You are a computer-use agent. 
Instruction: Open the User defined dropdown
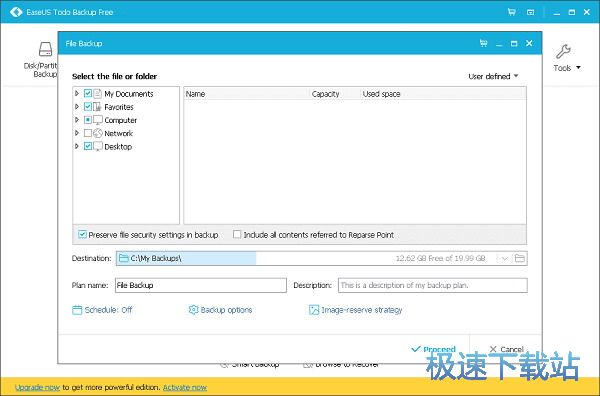493,76
